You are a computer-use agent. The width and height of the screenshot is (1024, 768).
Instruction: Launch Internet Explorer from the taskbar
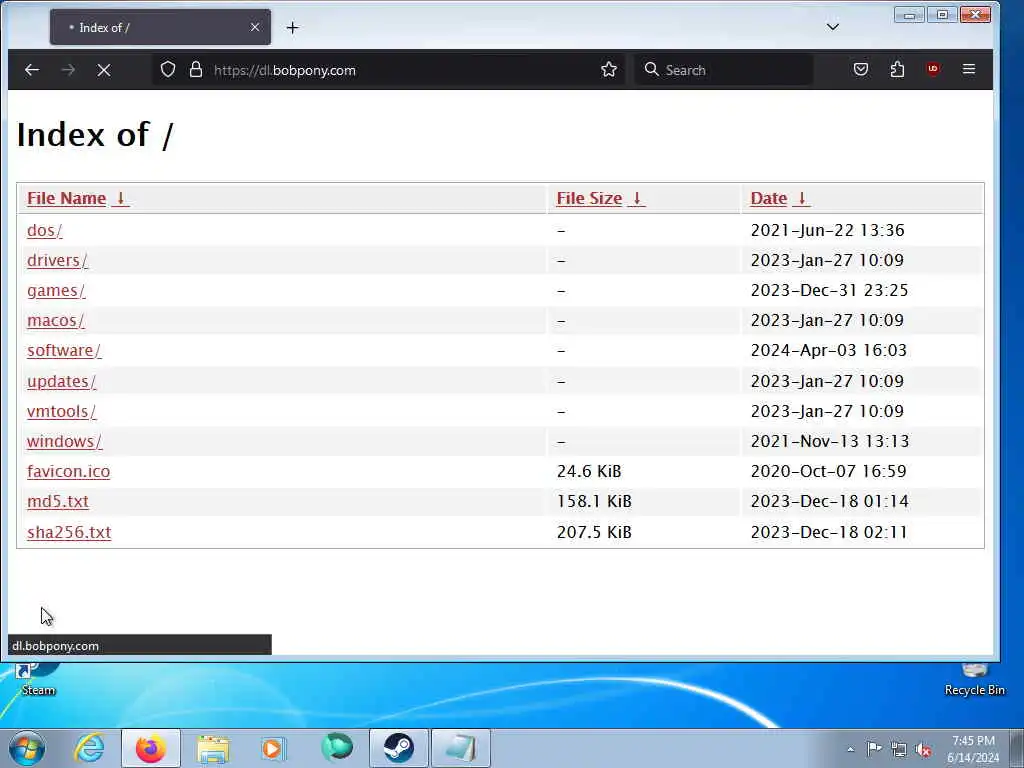tap(89, 748)
